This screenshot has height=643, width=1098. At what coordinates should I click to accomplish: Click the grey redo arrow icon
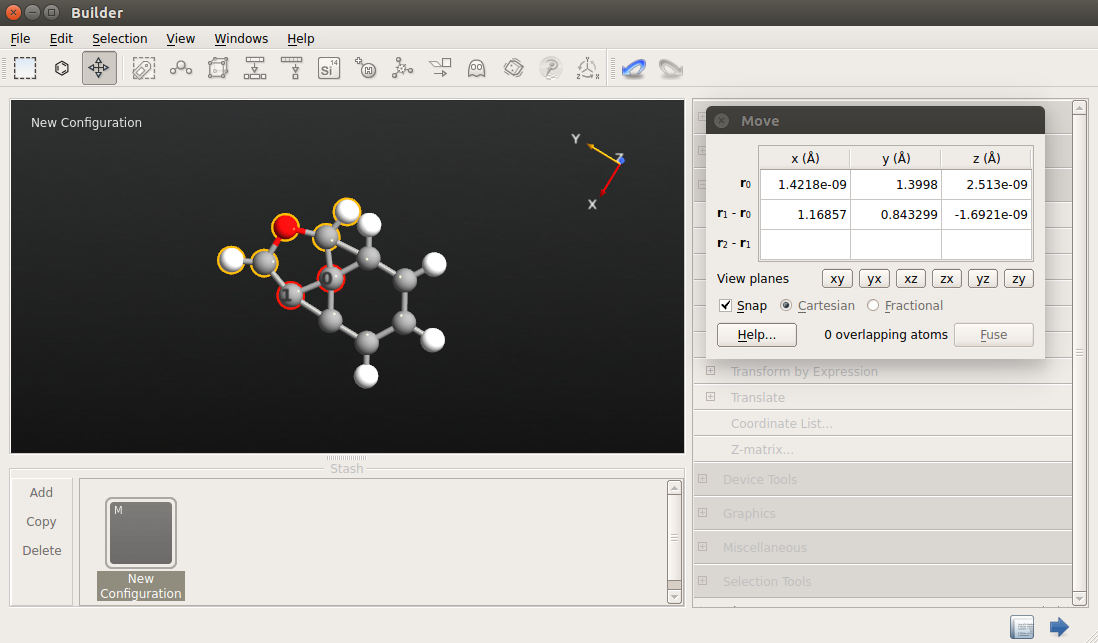[671, 68]
